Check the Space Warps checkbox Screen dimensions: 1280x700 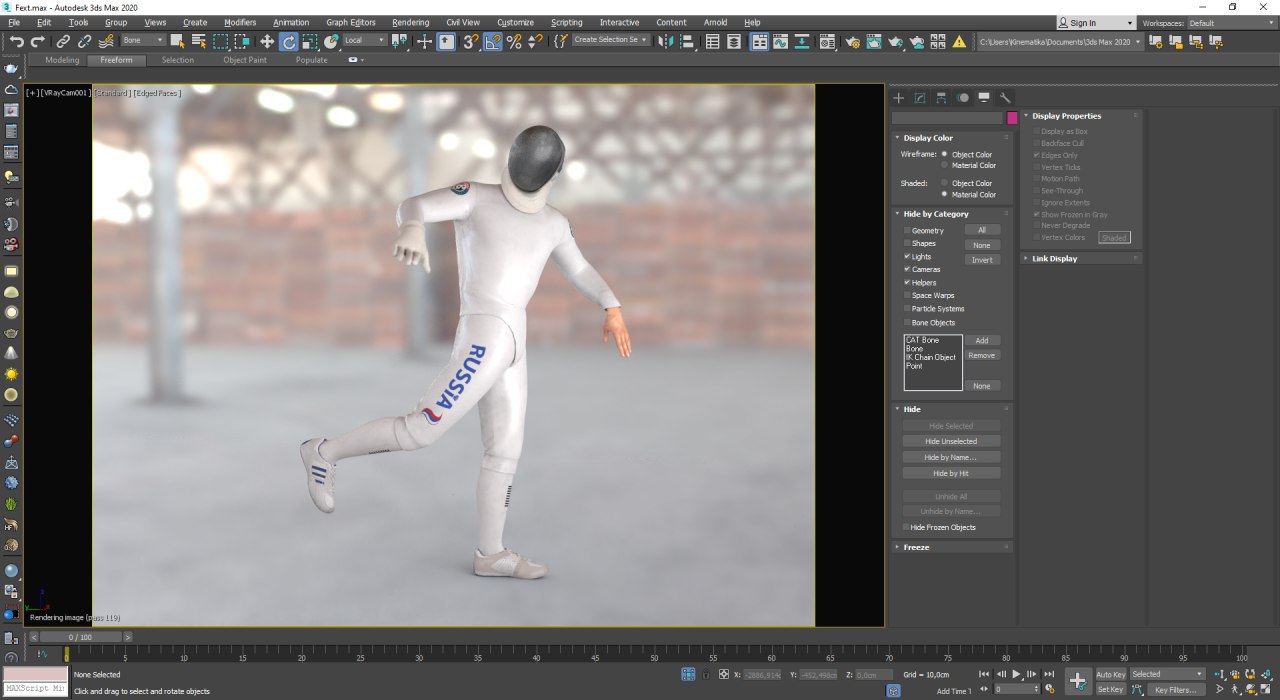tap(907, 295)
